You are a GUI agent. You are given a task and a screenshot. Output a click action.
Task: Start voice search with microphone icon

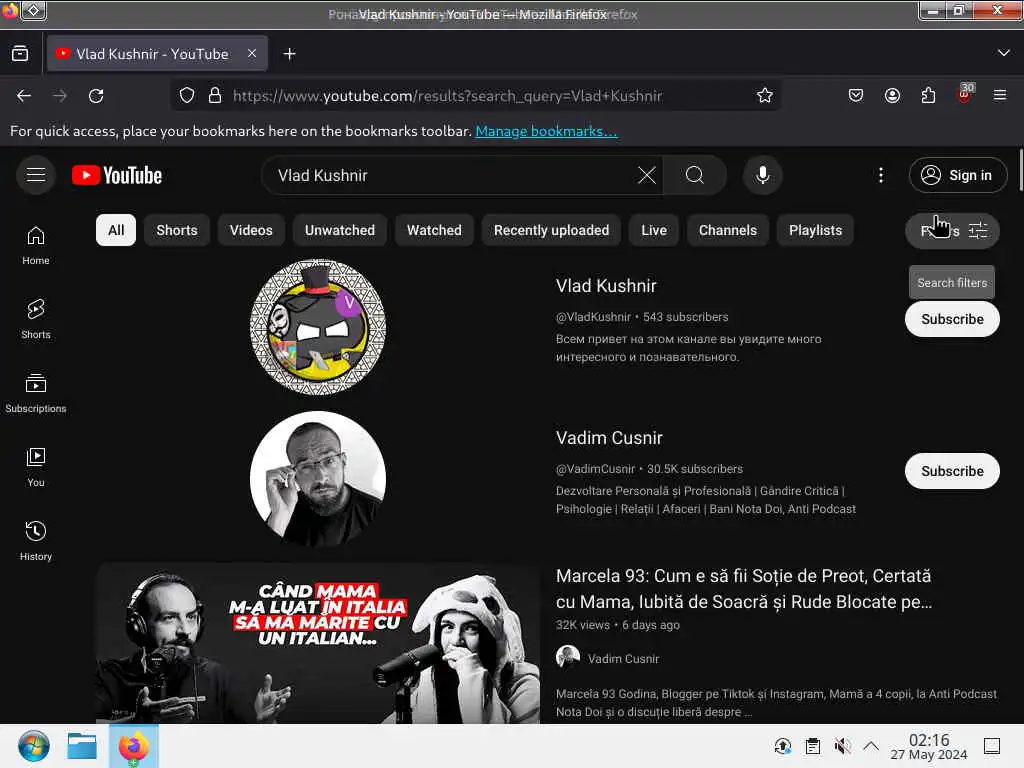(762, 175)
